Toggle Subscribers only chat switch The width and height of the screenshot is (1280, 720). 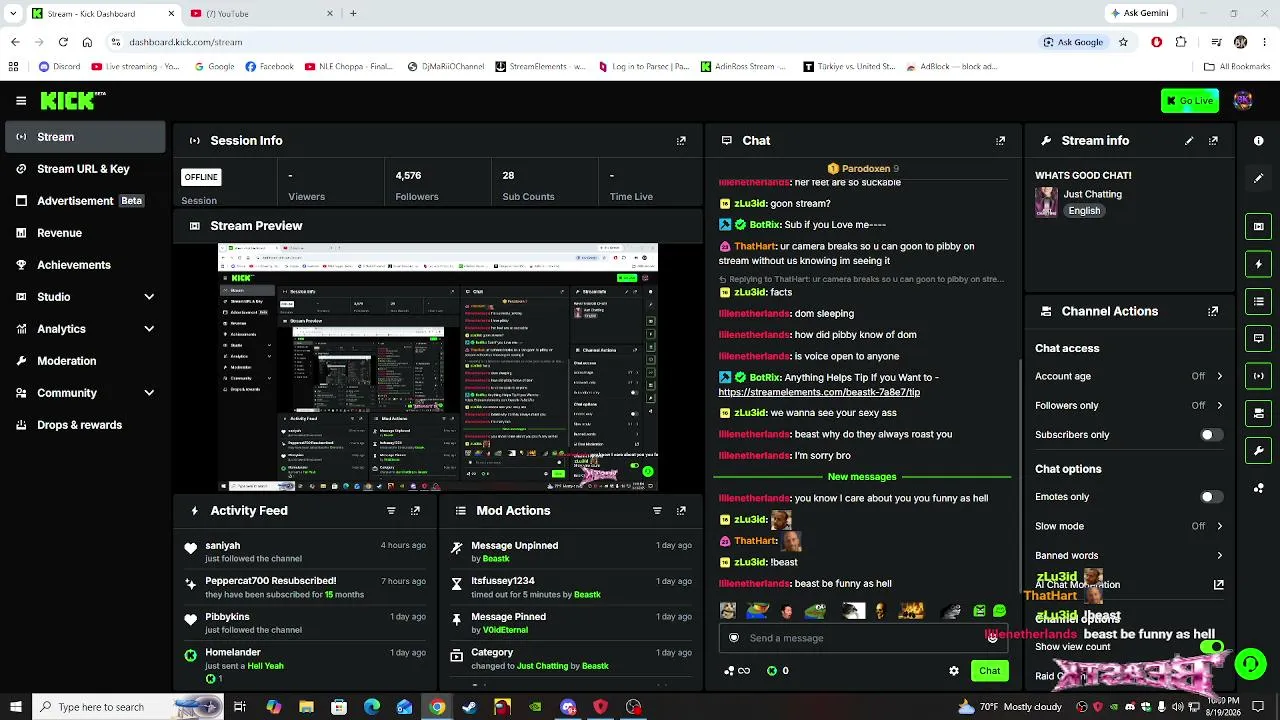tap(1211, 435)
